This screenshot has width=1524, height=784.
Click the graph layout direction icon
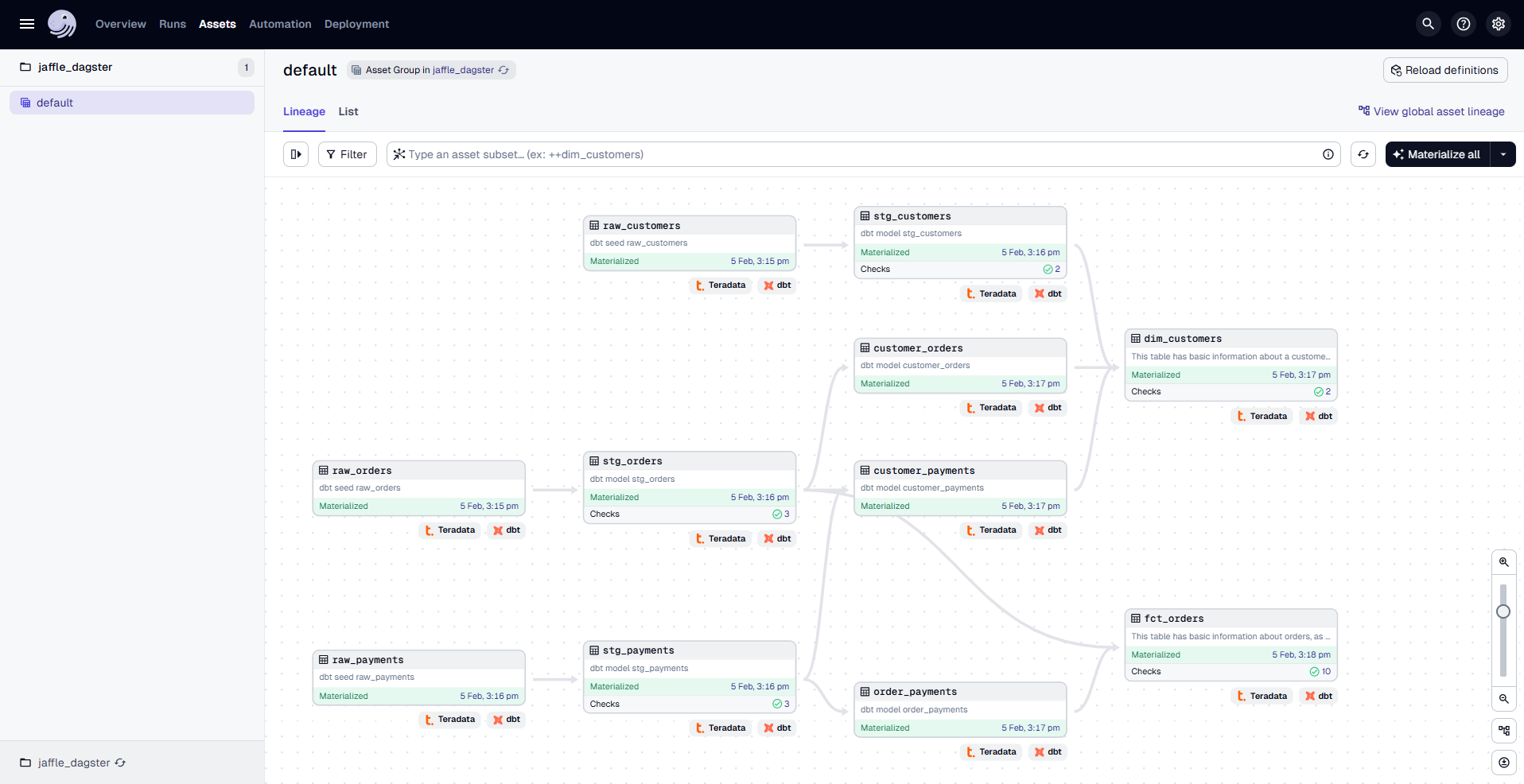1504,730
